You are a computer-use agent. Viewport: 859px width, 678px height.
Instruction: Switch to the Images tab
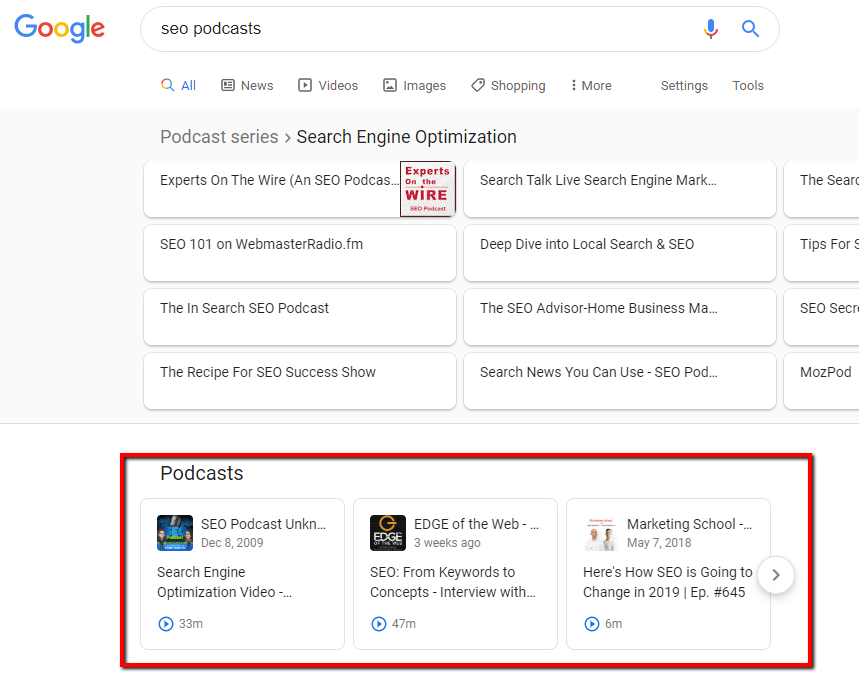[414, 85]
